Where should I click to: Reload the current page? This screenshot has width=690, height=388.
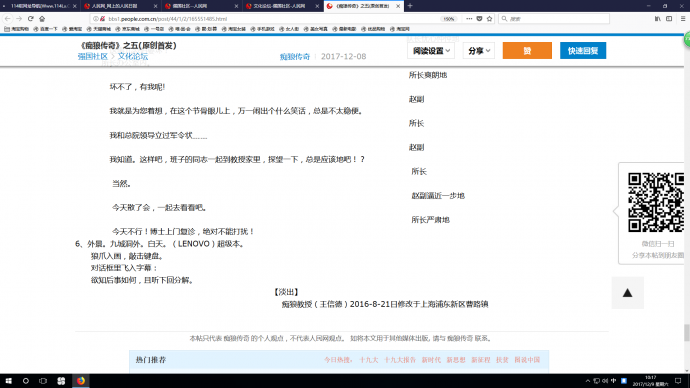[x=30, y=19]
